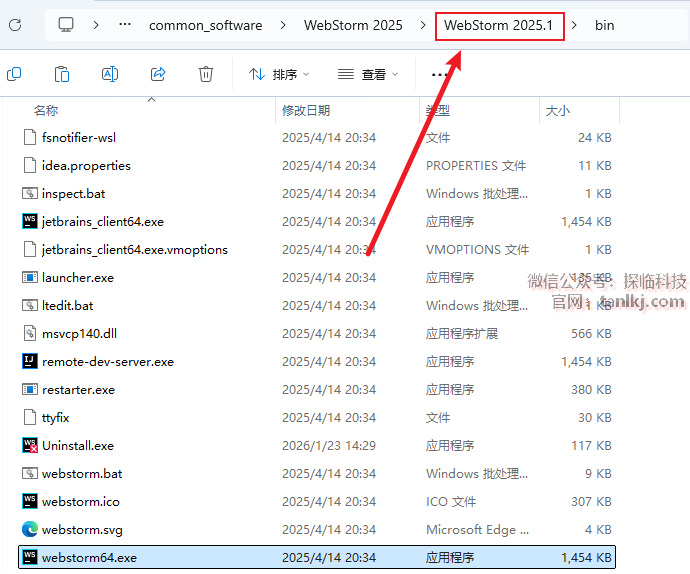Click the refresh icon in address bar
Screen dimensions: 690x574
15,25
